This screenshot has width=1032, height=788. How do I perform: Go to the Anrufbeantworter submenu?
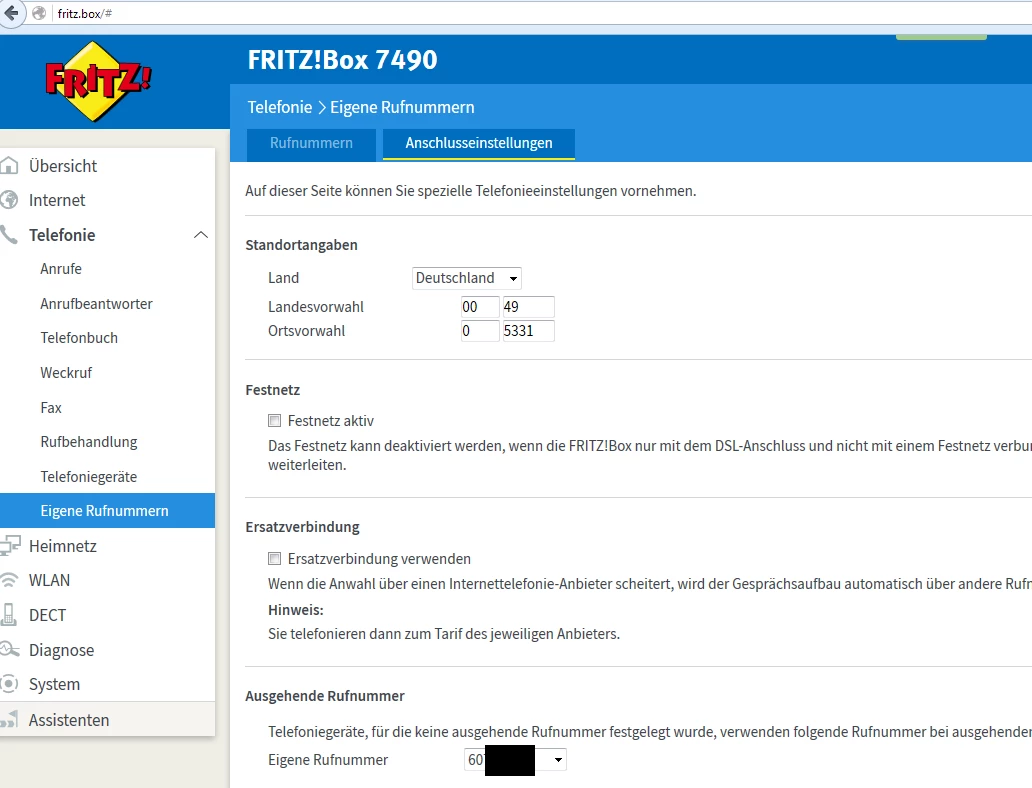96,303
